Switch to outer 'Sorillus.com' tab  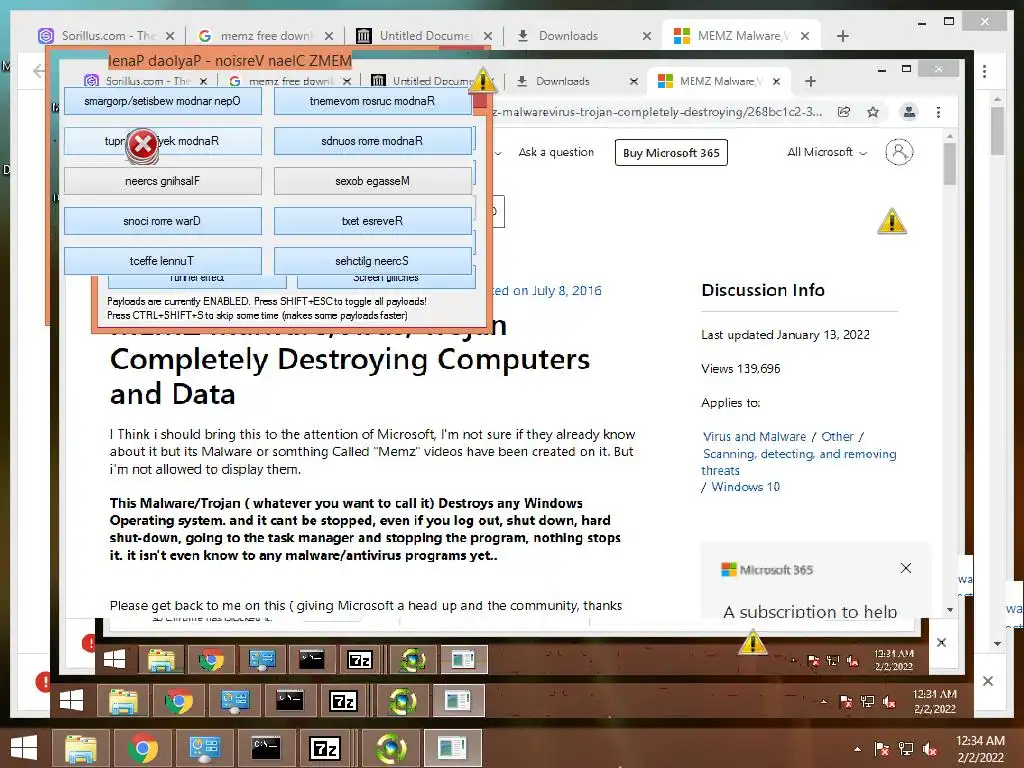click(x=108, y=36)
